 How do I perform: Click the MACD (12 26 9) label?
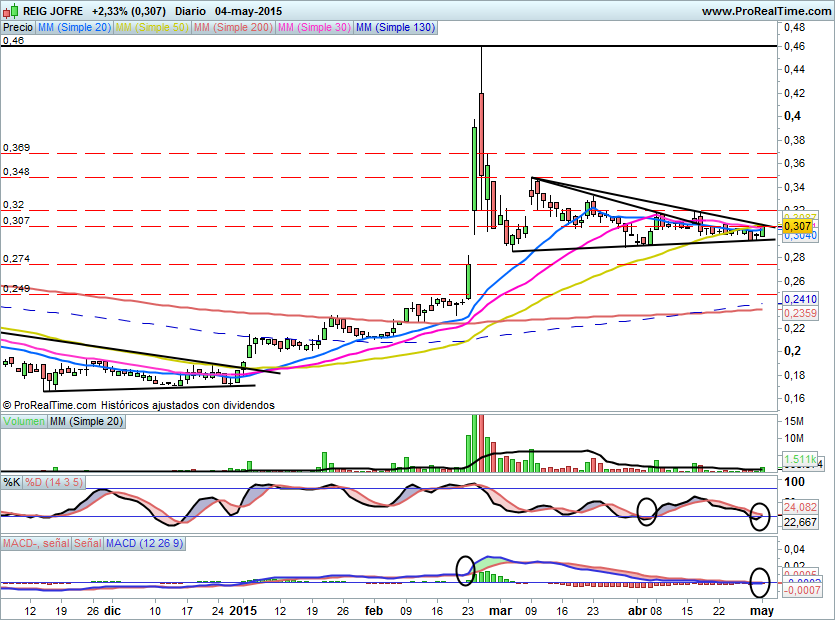pyautogui.click(x=144, y=542)
